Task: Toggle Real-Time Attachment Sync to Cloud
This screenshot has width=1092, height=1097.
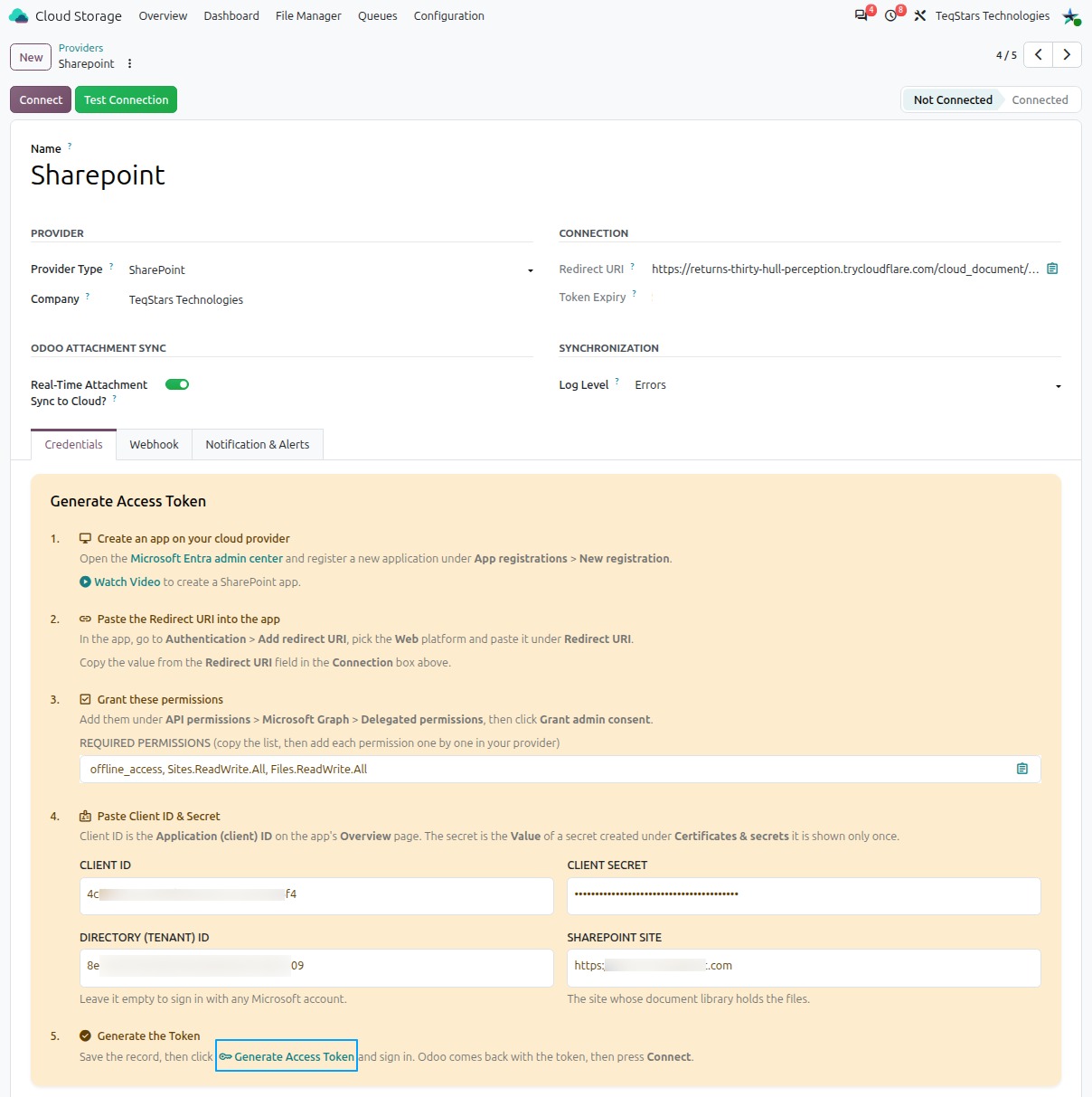Action: 177,384
